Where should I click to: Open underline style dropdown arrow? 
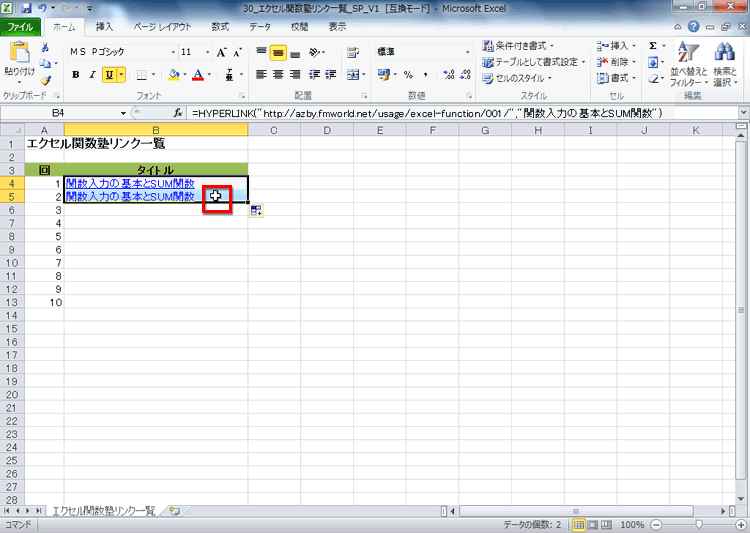click(x=121, y=75)
